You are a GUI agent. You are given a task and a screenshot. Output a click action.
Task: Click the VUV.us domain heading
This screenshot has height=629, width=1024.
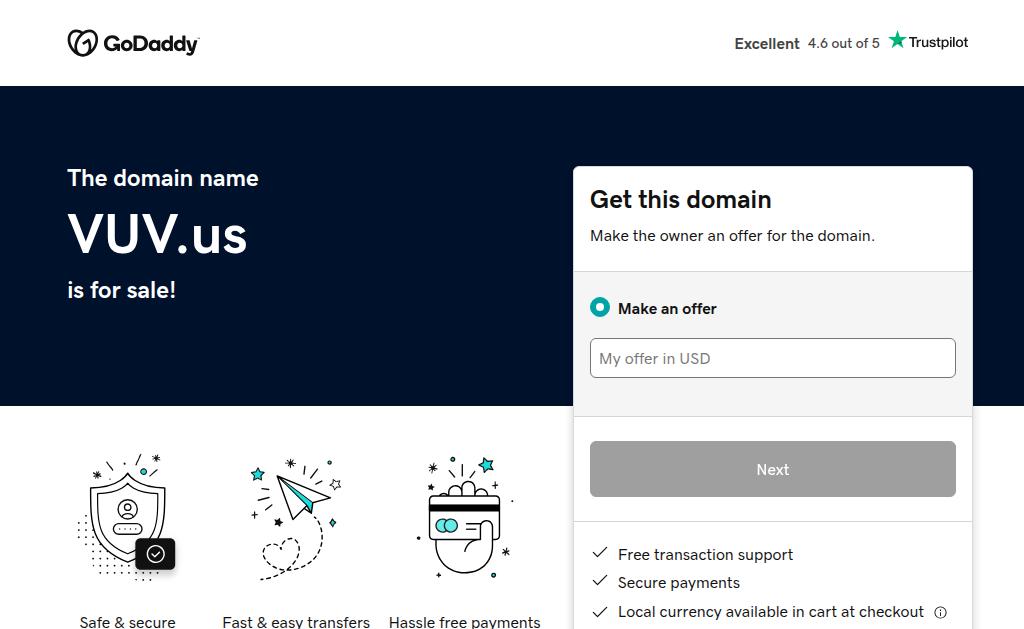pyautogui.click(x=157, y=234)
